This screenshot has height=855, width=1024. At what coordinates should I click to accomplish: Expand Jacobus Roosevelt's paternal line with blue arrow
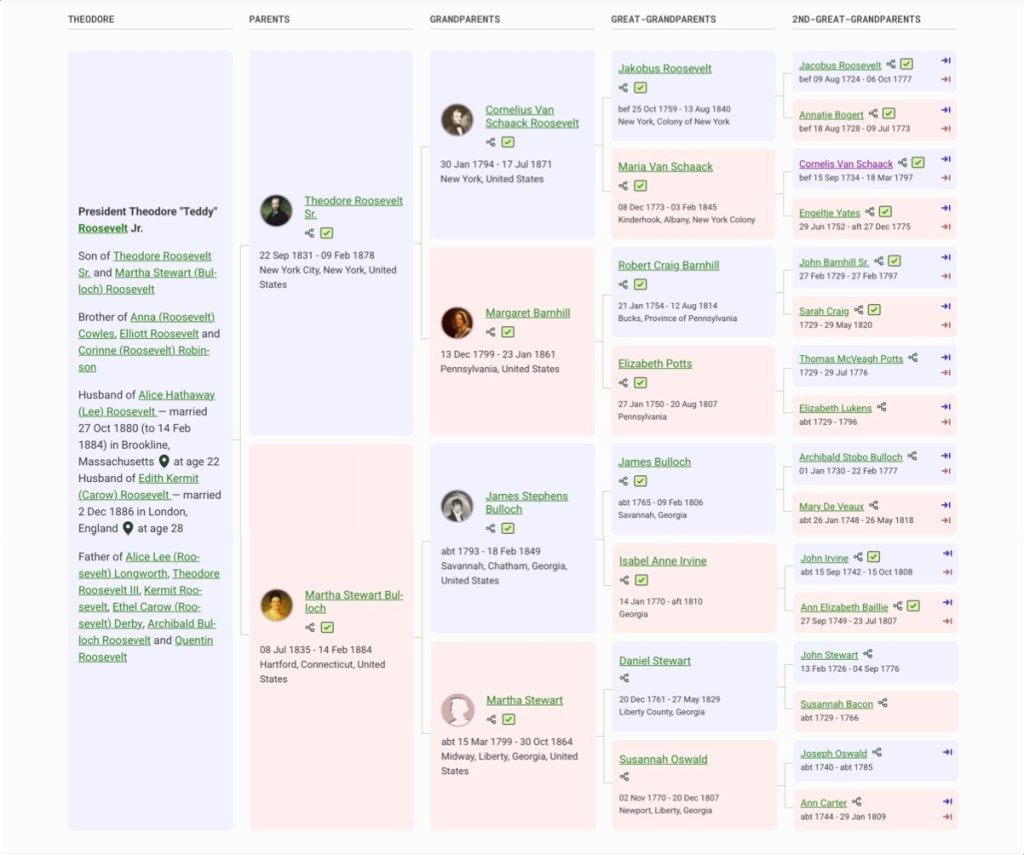tap(946, 61)
